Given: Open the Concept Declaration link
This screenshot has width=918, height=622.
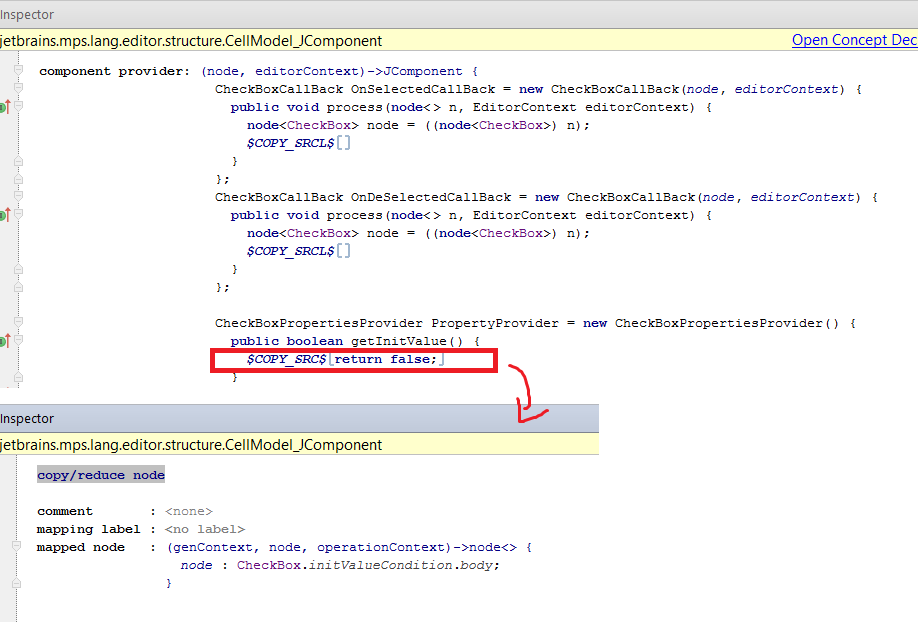Looking at the screenshot, I should point(854,40).
